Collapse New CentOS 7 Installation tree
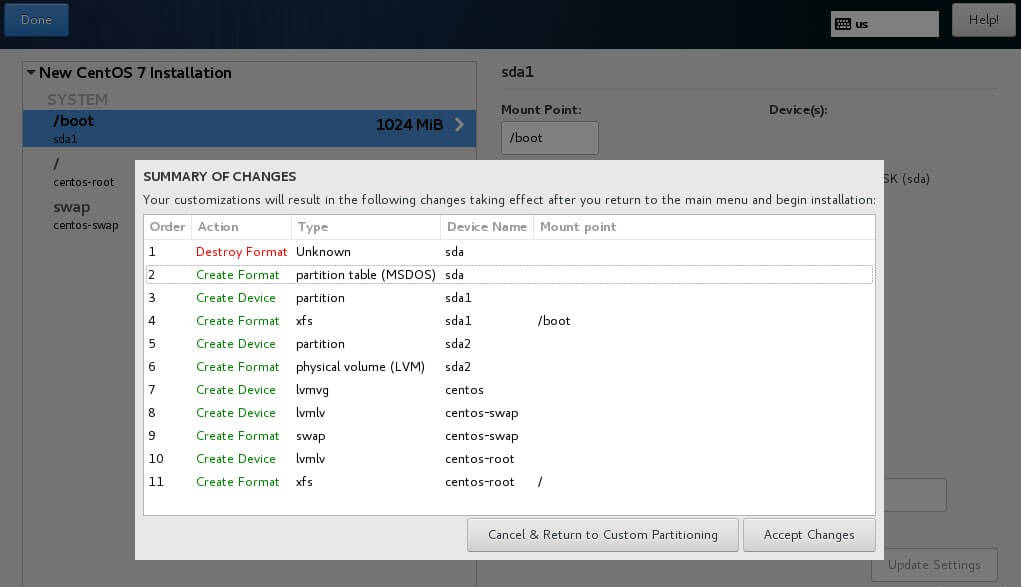This screenshot has height=587, width=1021. pos(31,73)
